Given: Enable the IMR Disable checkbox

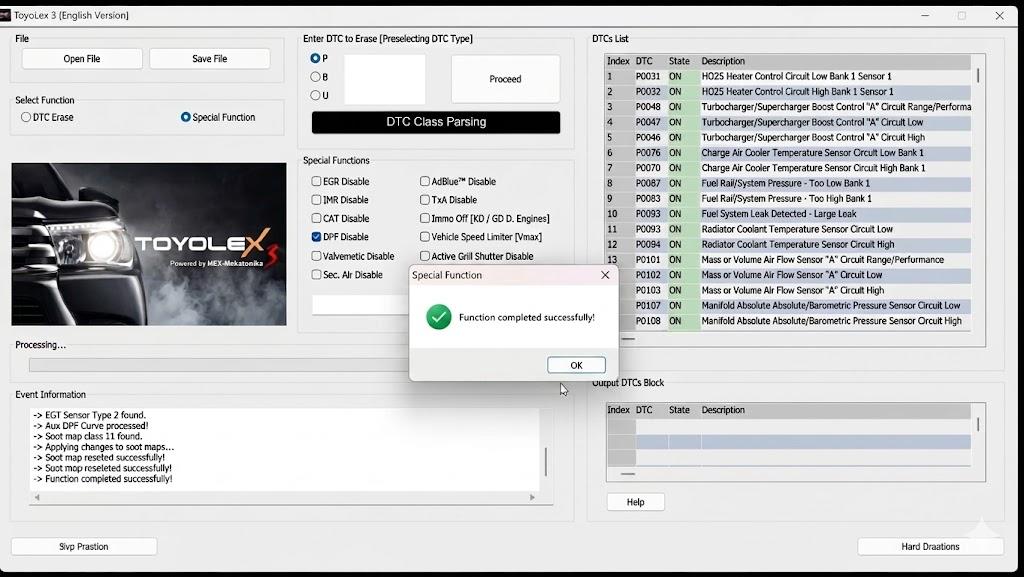Looking at the screenshot, I should coord(317,200).
